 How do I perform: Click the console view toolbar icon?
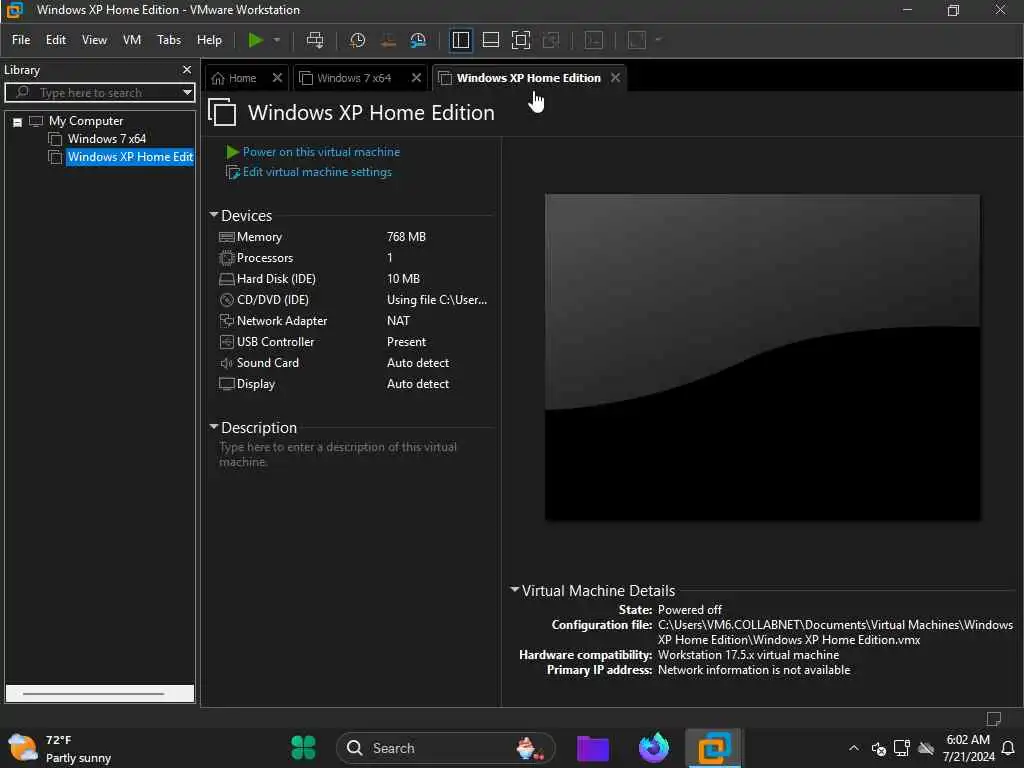click(594, 40)
